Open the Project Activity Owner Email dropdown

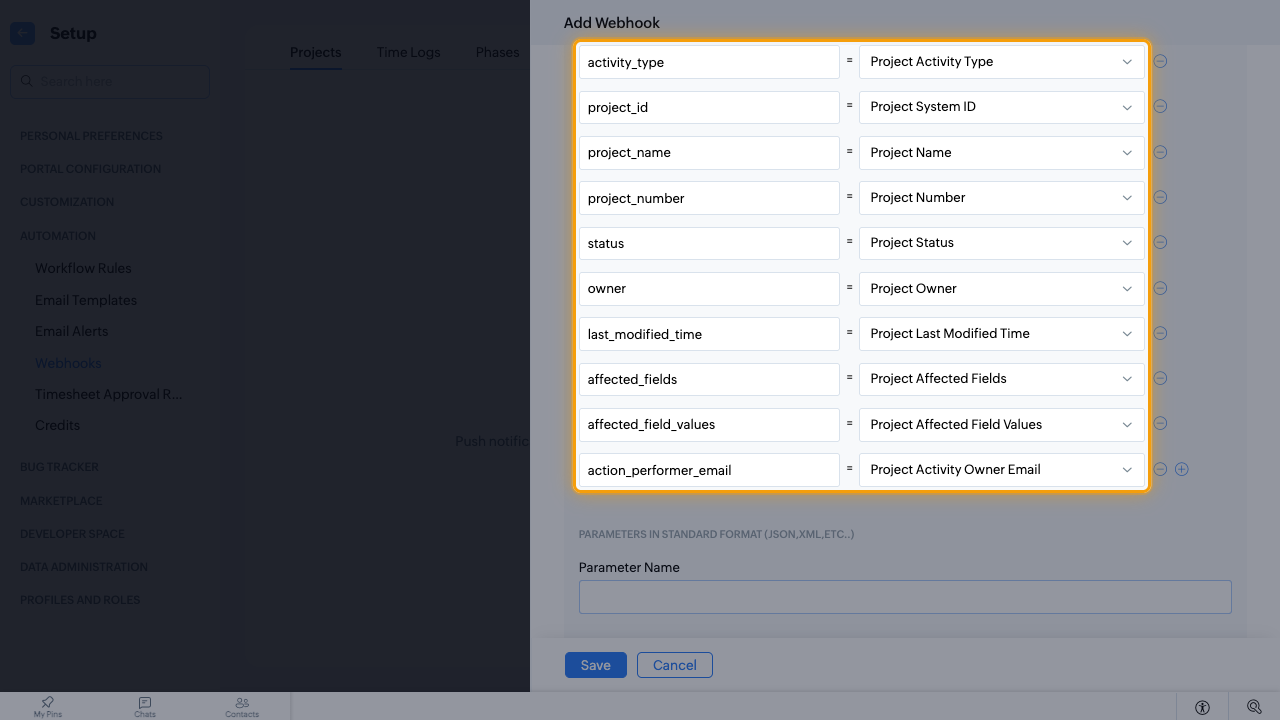pos(1002,470)
